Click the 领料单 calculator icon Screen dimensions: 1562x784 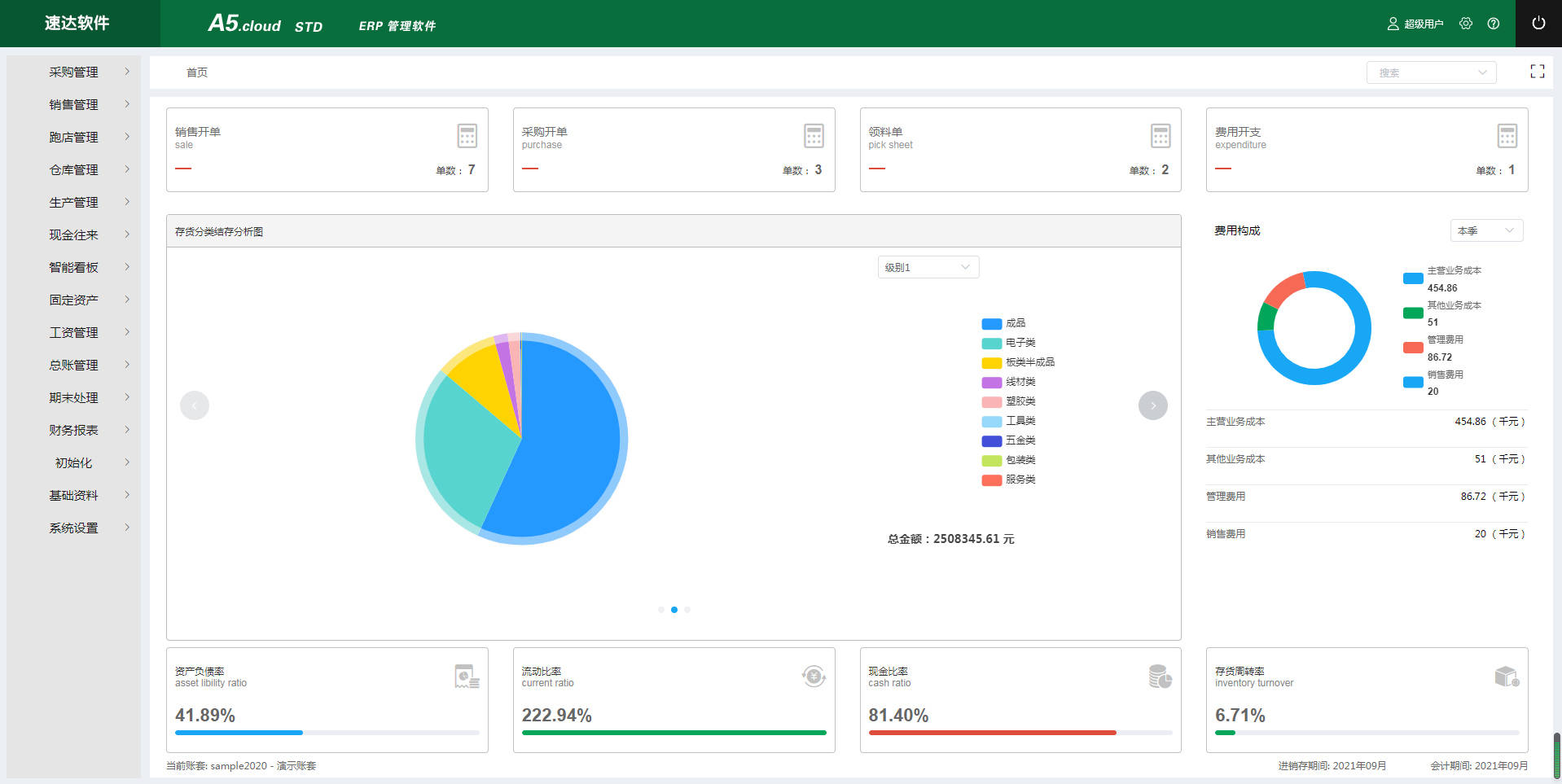point(1161,136)
